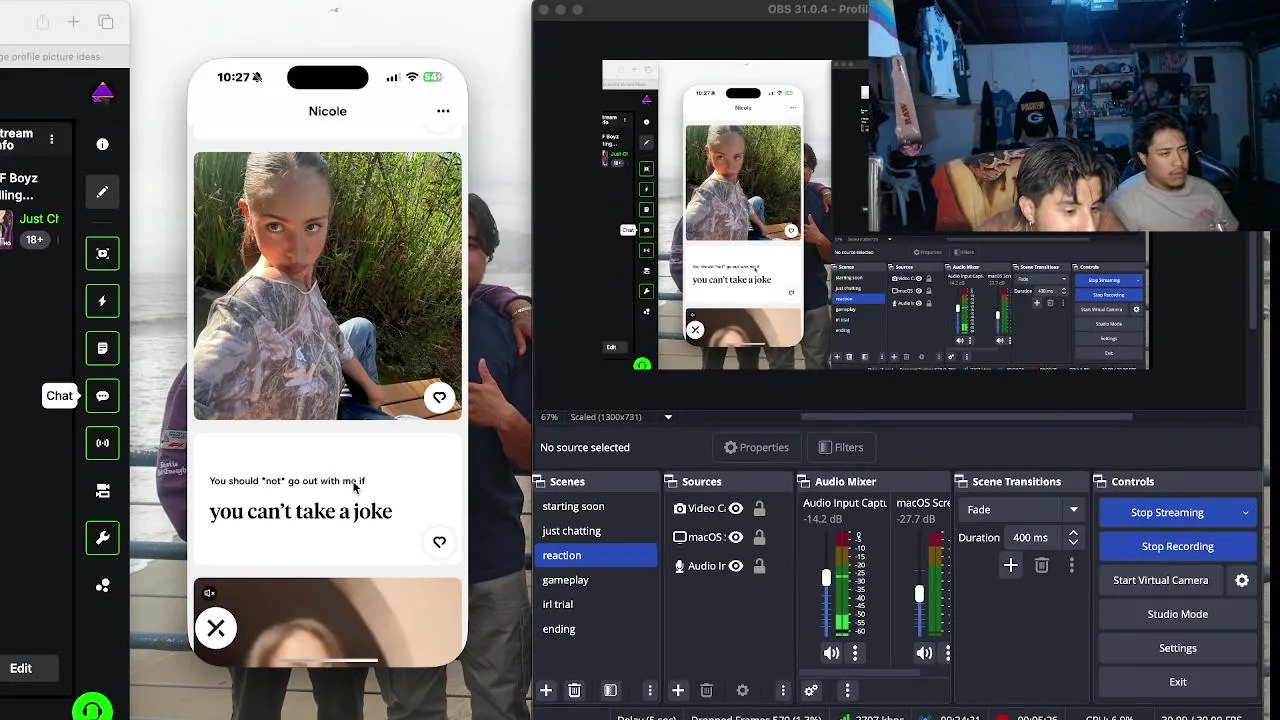Open the Audio Mixer toolbar three-dot menu
This screenshot has width=1280, height=720.
coord(847,690)
